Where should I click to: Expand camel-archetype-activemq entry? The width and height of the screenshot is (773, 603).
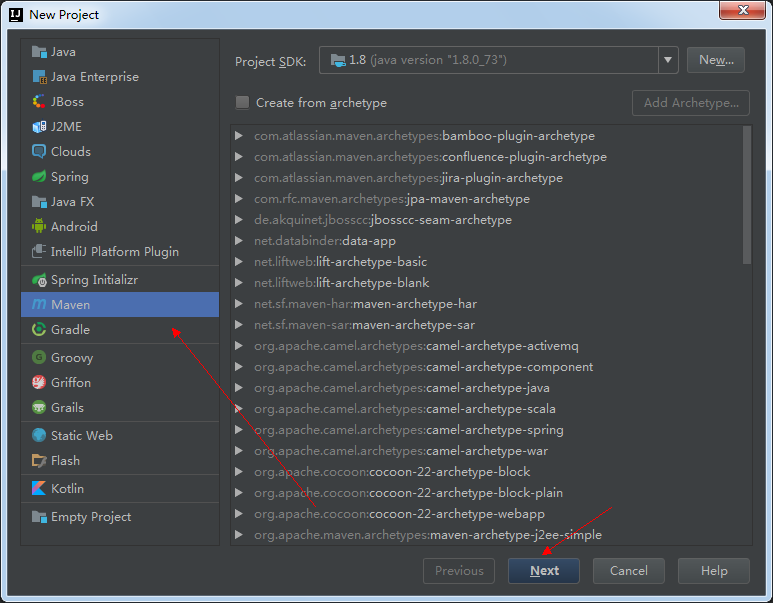point(239,346)
